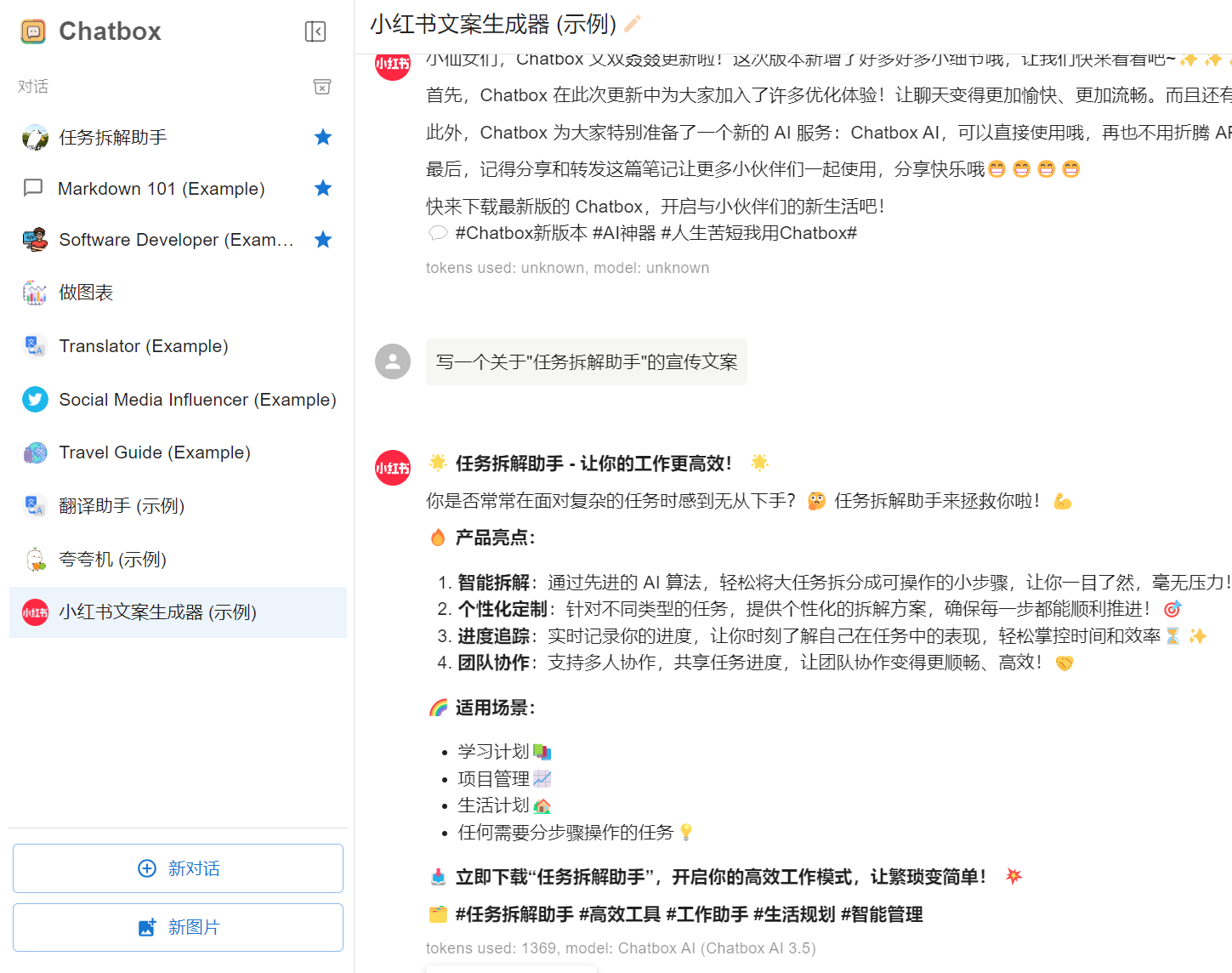Open the 任务拆解助手 conversation
This screenshot has height=973, width=1232.
point(178,137)
